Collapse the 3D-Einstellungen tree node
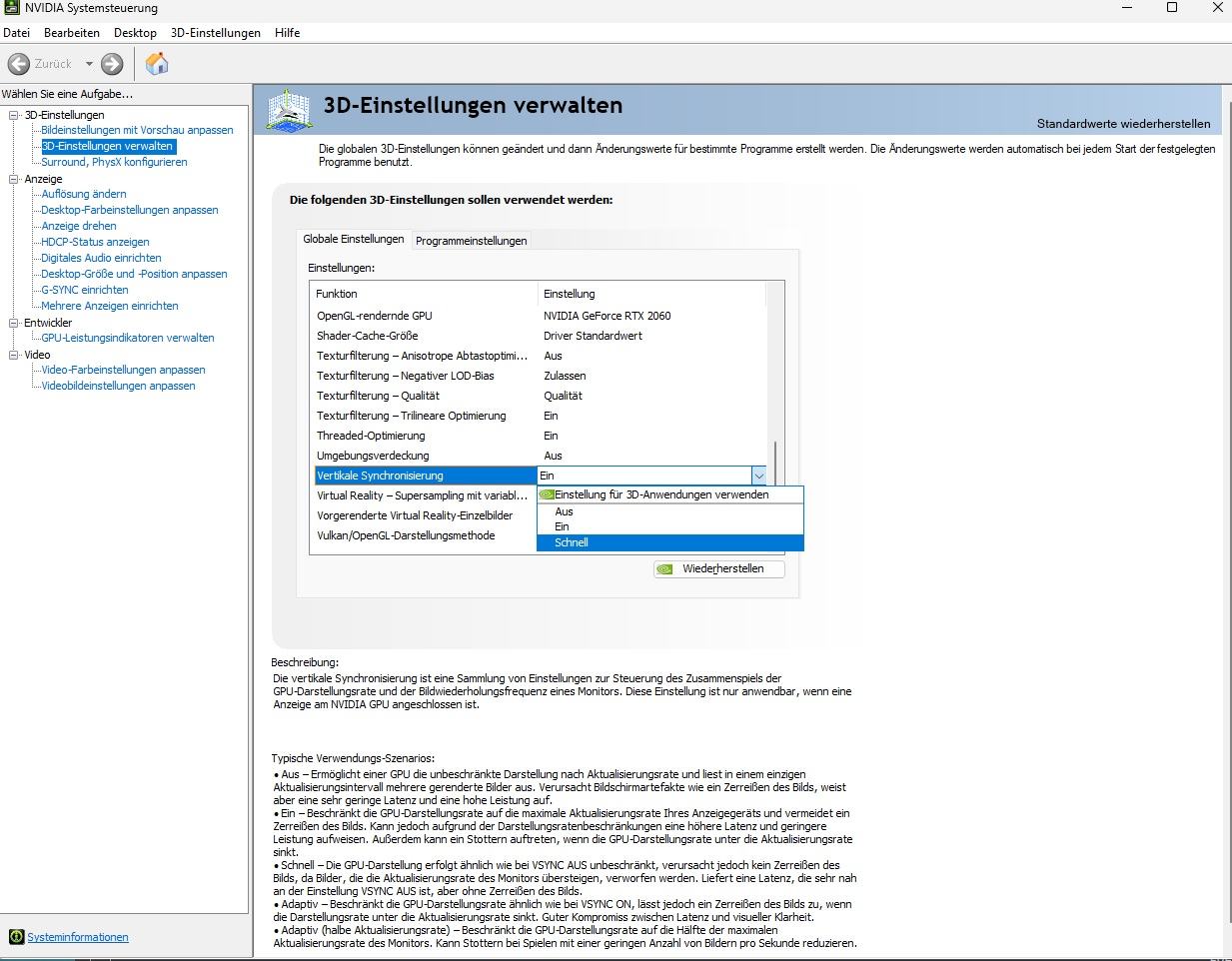Viewport: 1232px width, 961px height. click(14, 115)
